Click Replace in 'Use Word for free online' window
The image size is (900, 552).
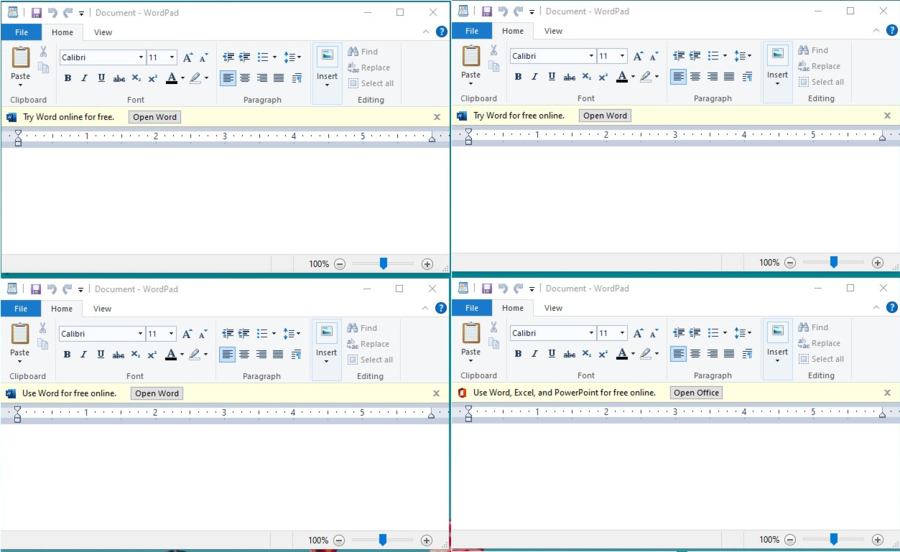[x=368, y=344]
